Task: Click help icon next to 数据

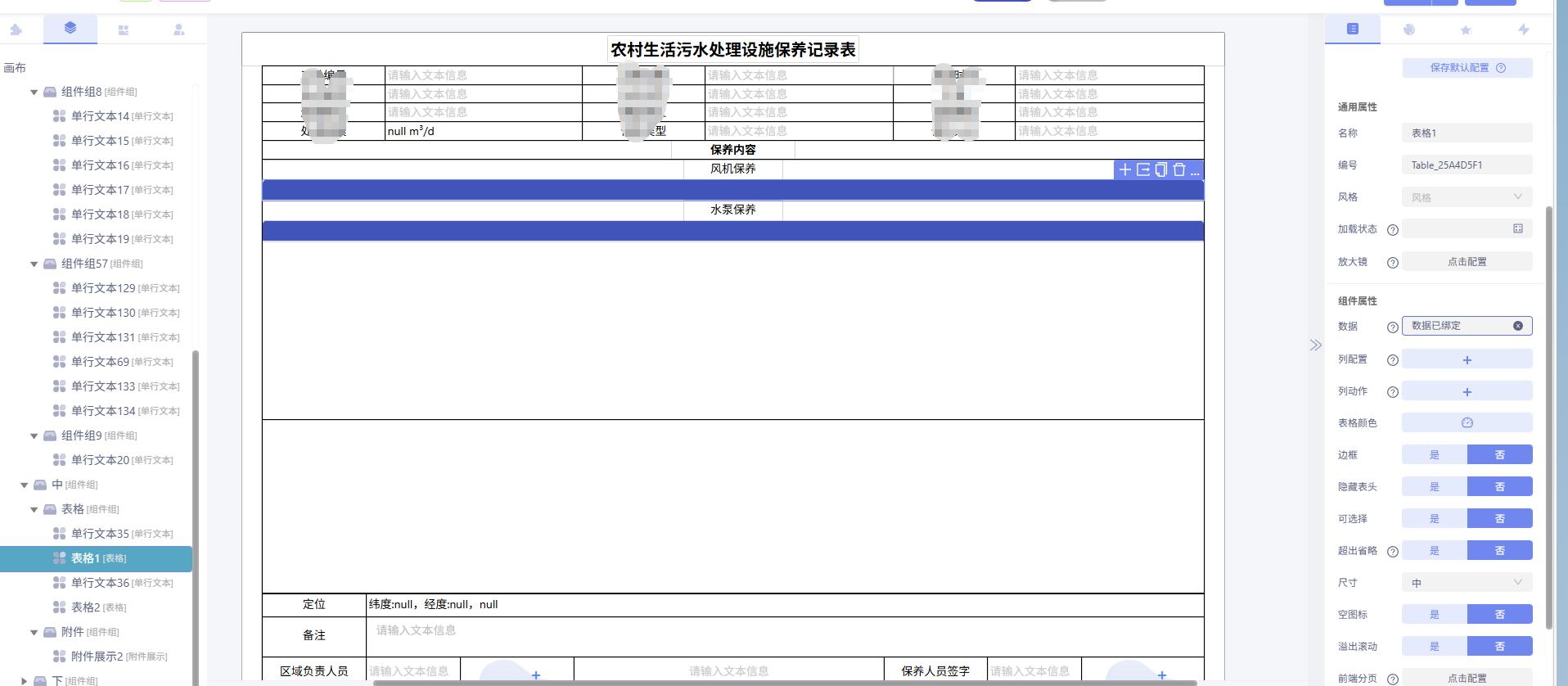Action: click(x=1393, y=327)
